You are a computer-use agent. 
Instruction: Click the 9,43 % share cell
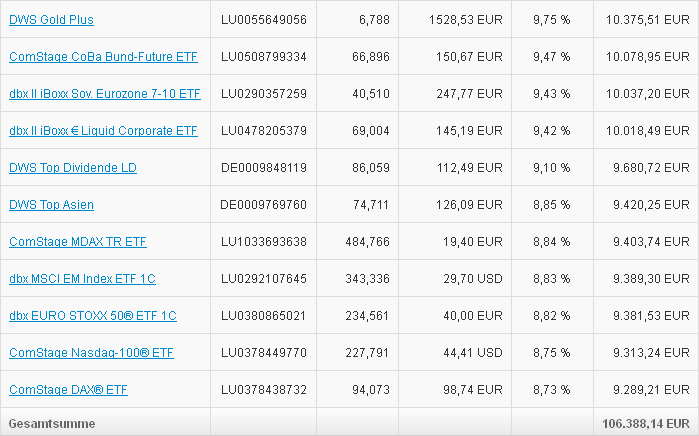coord(552,94)
